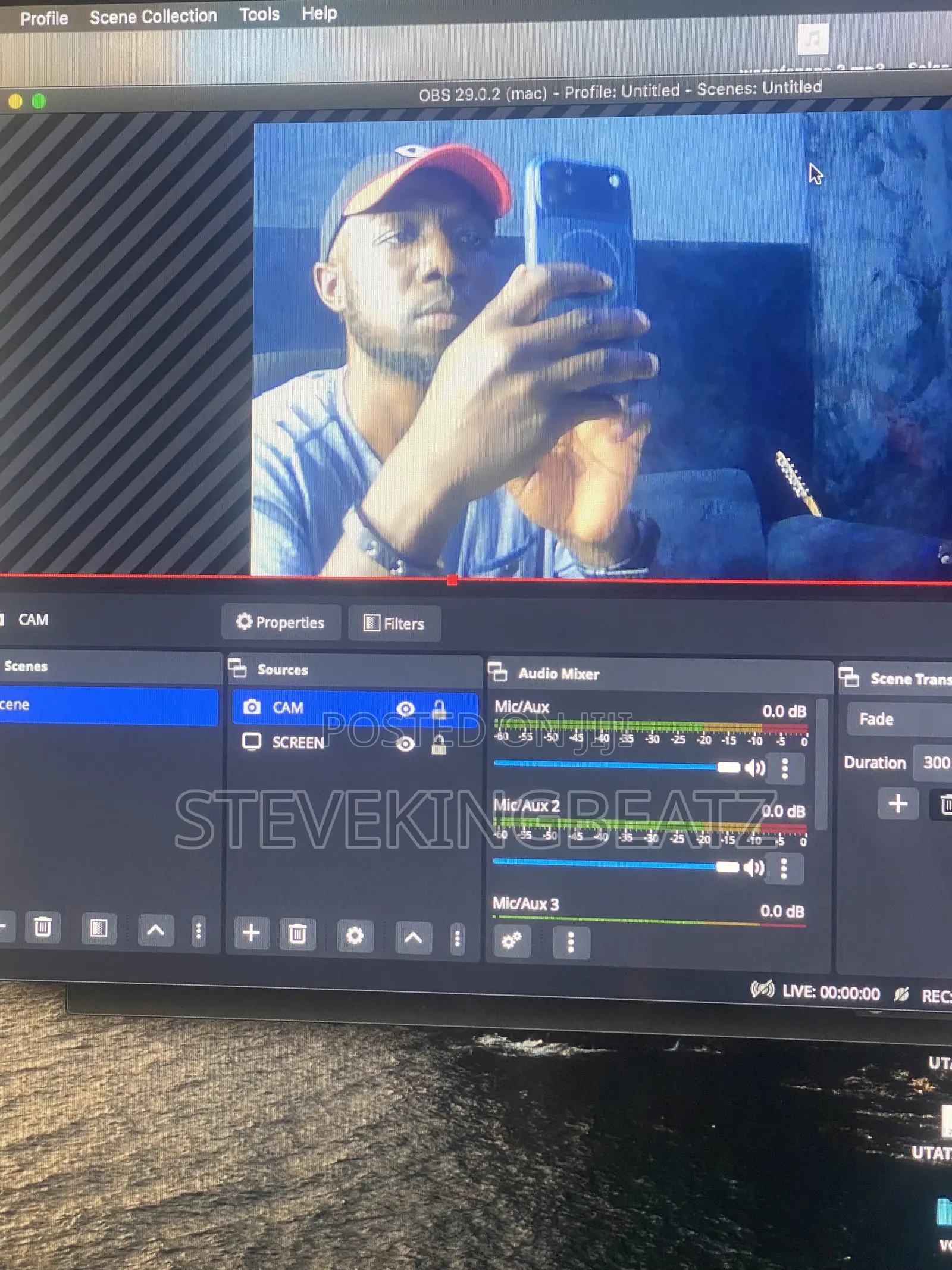Open Sources toolbar three-dot overflow menu

pyautogui.click(x=457, y=939)
